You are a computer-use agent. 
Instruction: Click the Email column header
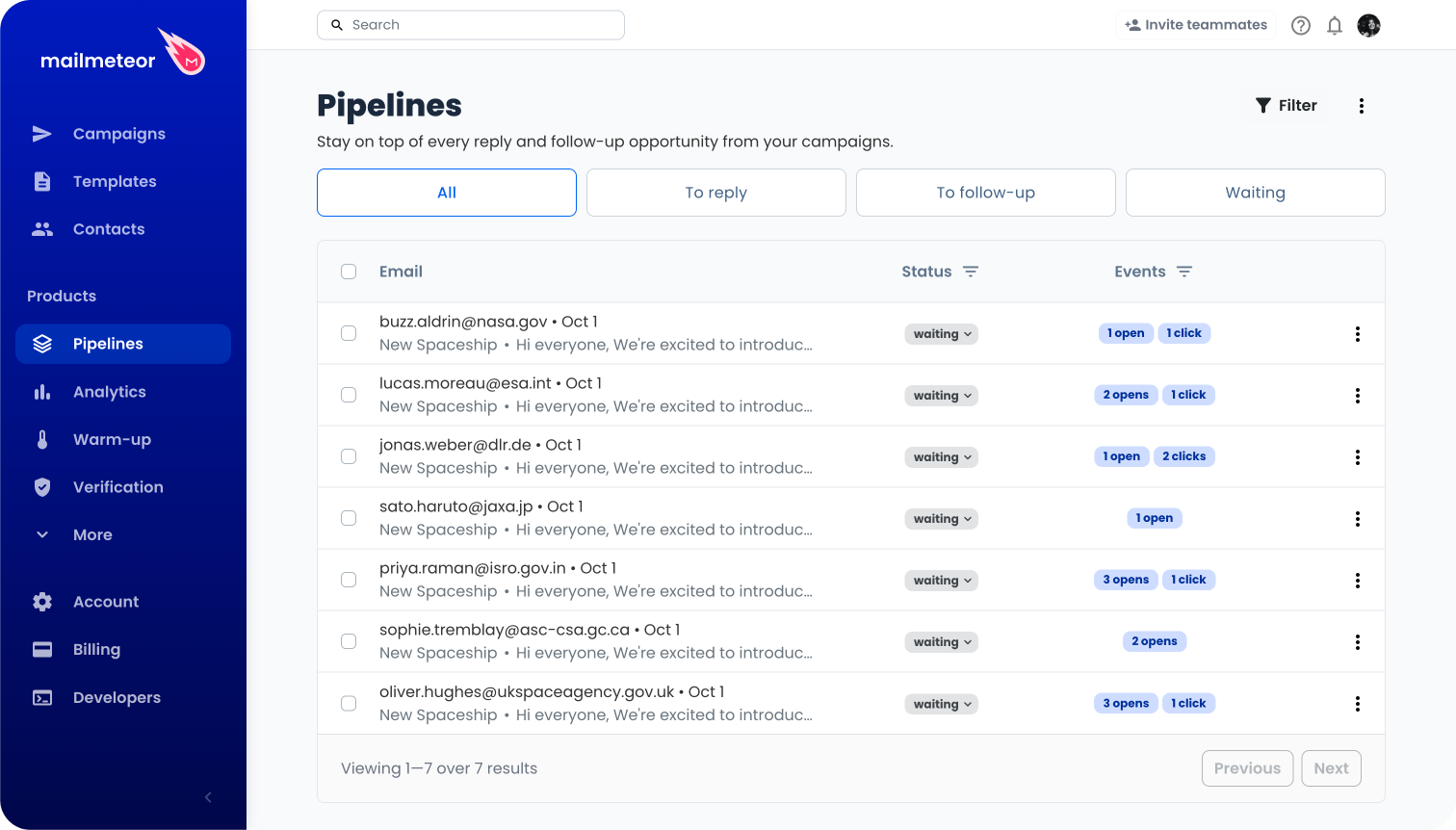[x=401, y=272]
